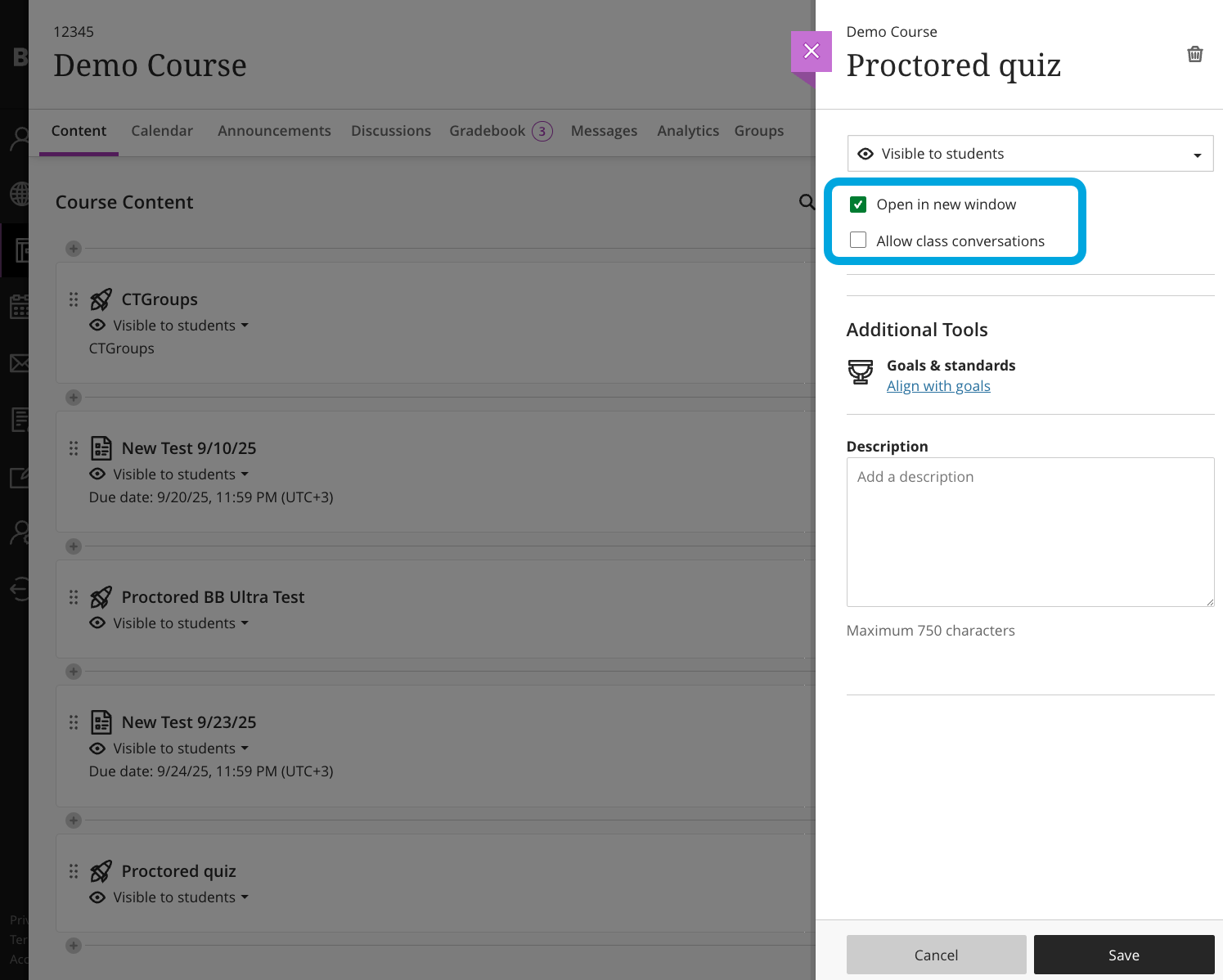Click the New Test 9/10/25 document icon
Viewport: 1223px width, 980px height.
coord(101,448)
